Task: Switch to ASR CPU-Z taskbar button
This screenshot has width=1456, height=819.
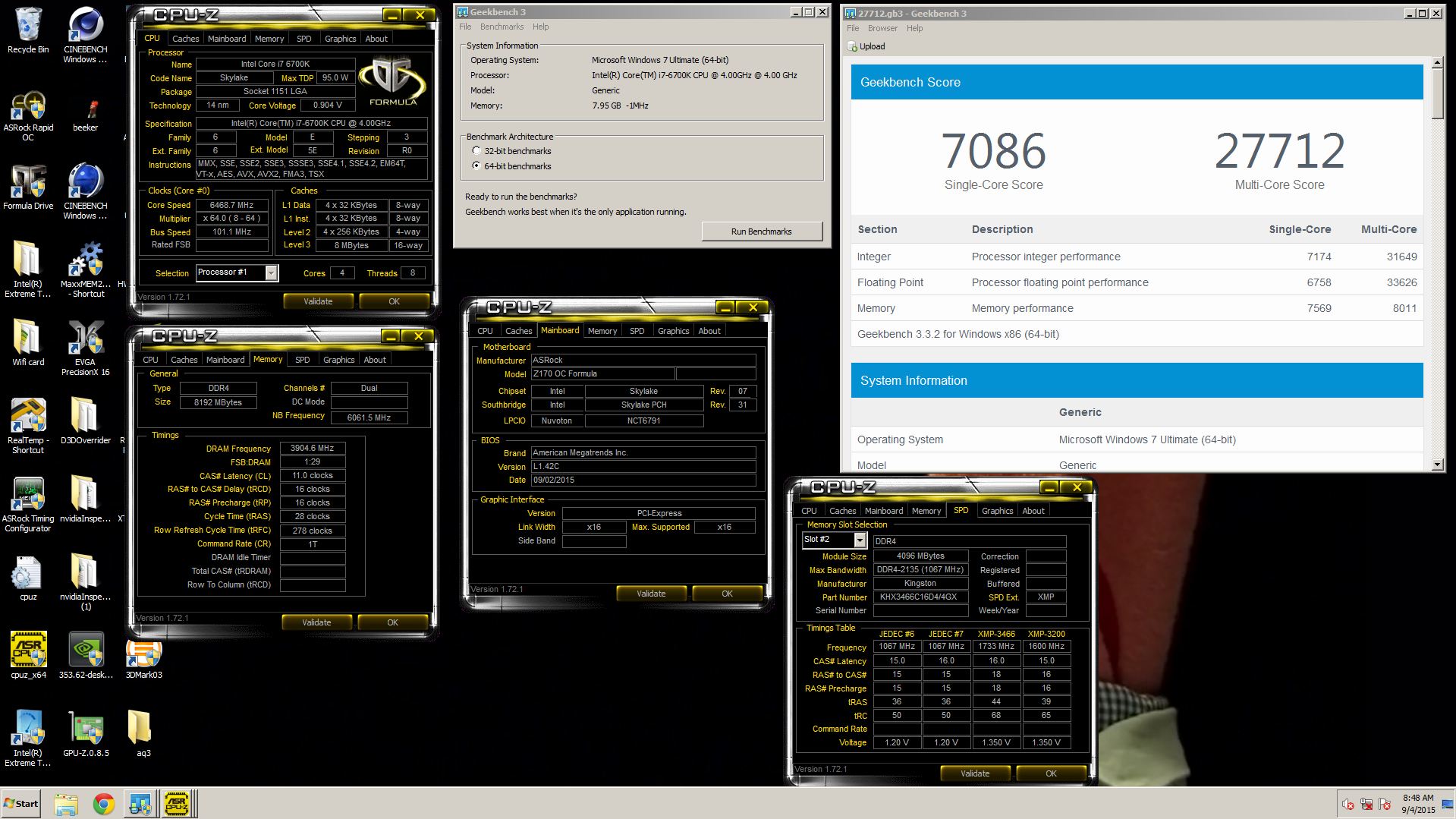Action: coord(177,805)
